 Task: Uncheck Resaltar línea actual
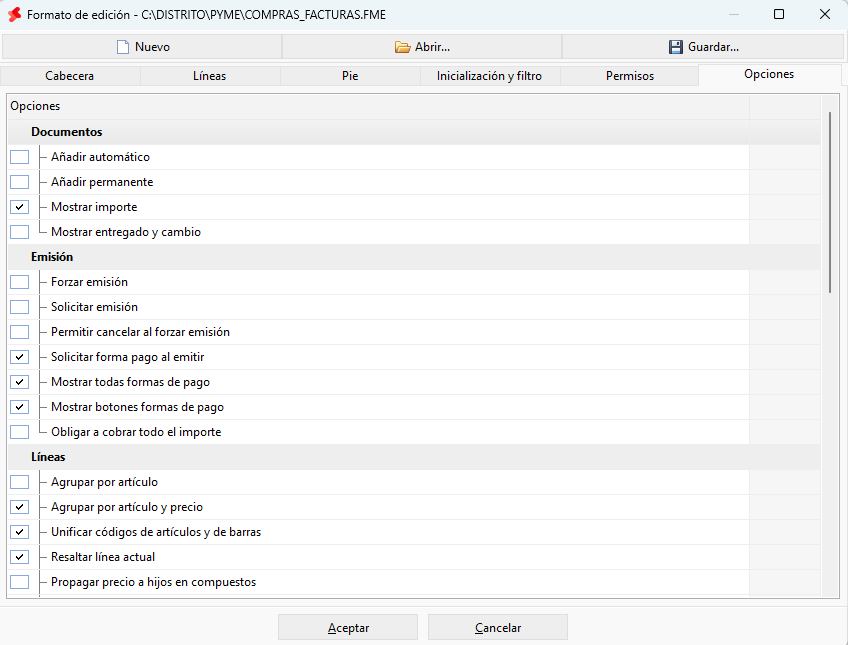click(19, 557)
